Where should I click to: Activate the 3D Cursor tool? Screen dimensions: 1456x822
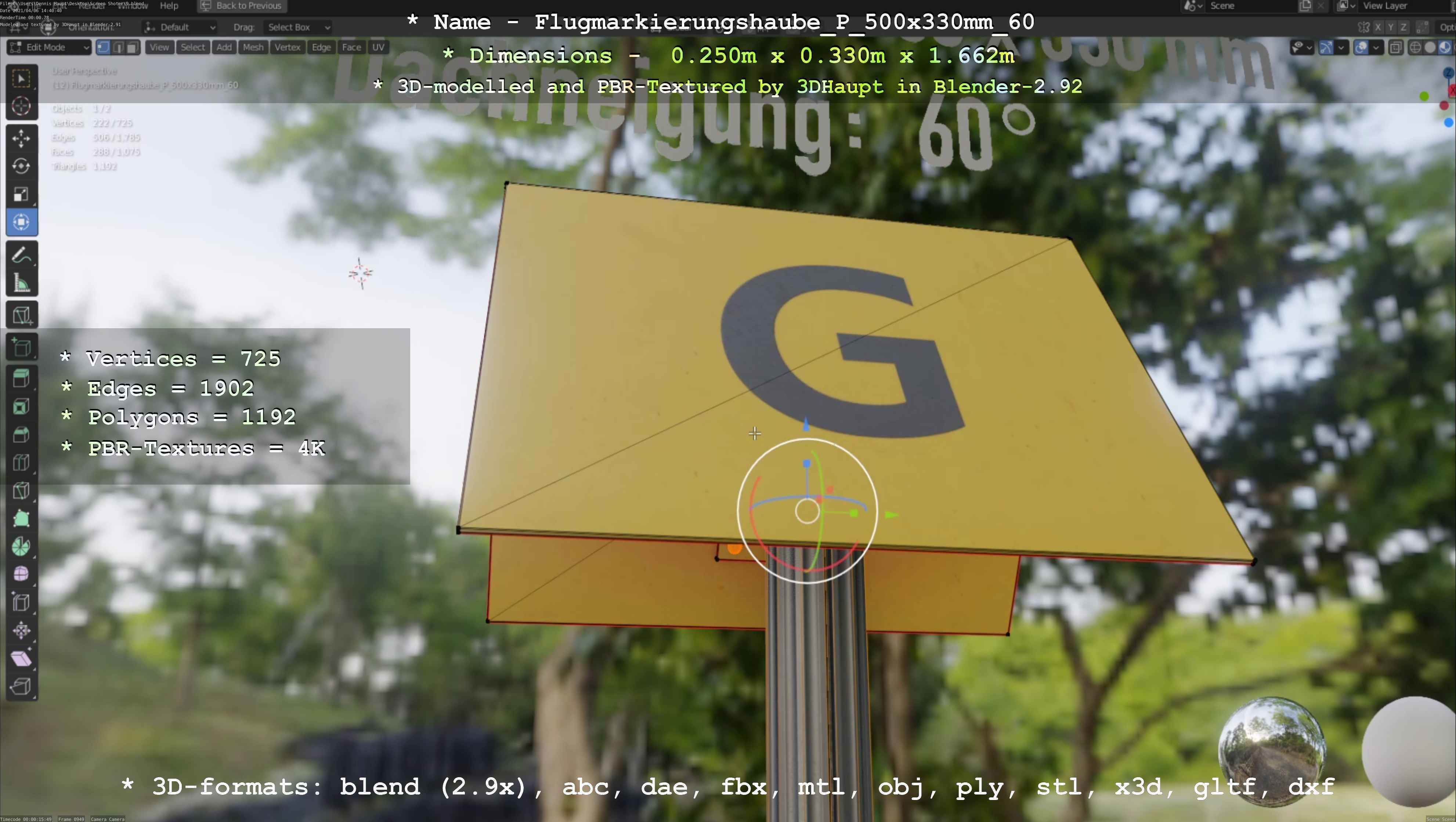[x=21, y=106]
